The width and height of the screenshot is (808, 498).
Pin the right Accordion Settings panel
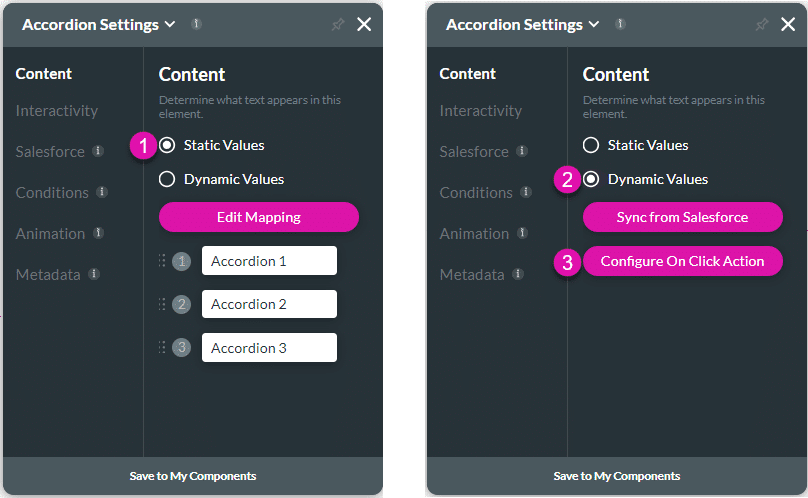(x=761, y=24)
